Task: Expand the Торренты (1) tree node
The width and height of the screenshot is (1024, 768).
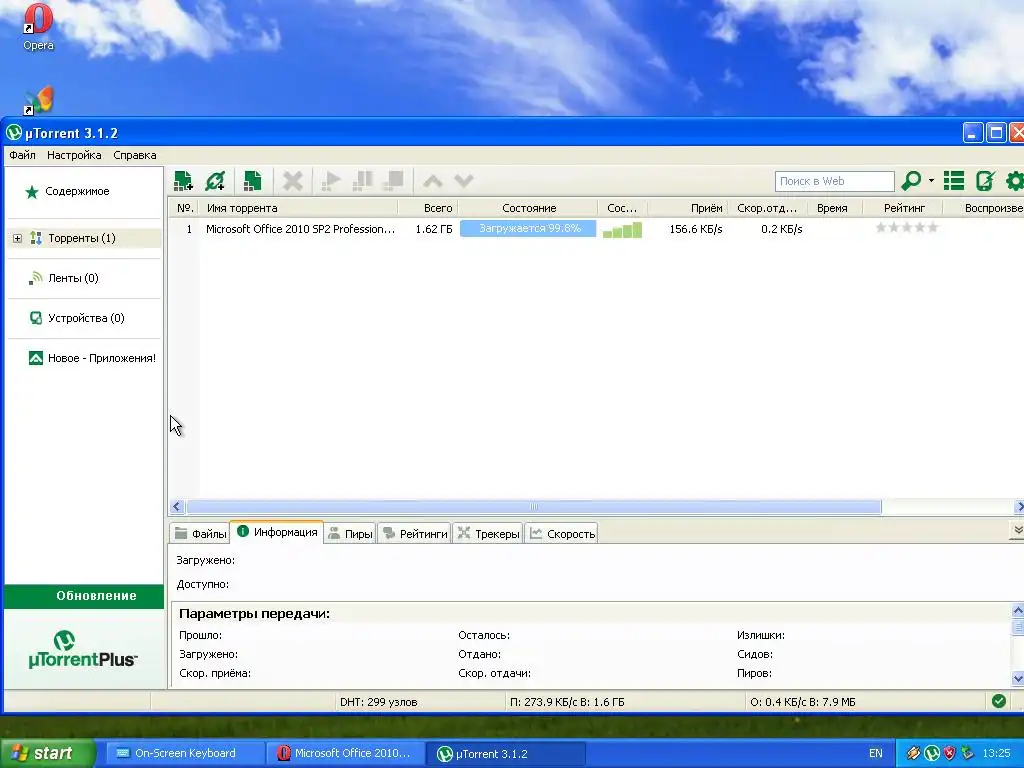Action: [x=18, y=238]
